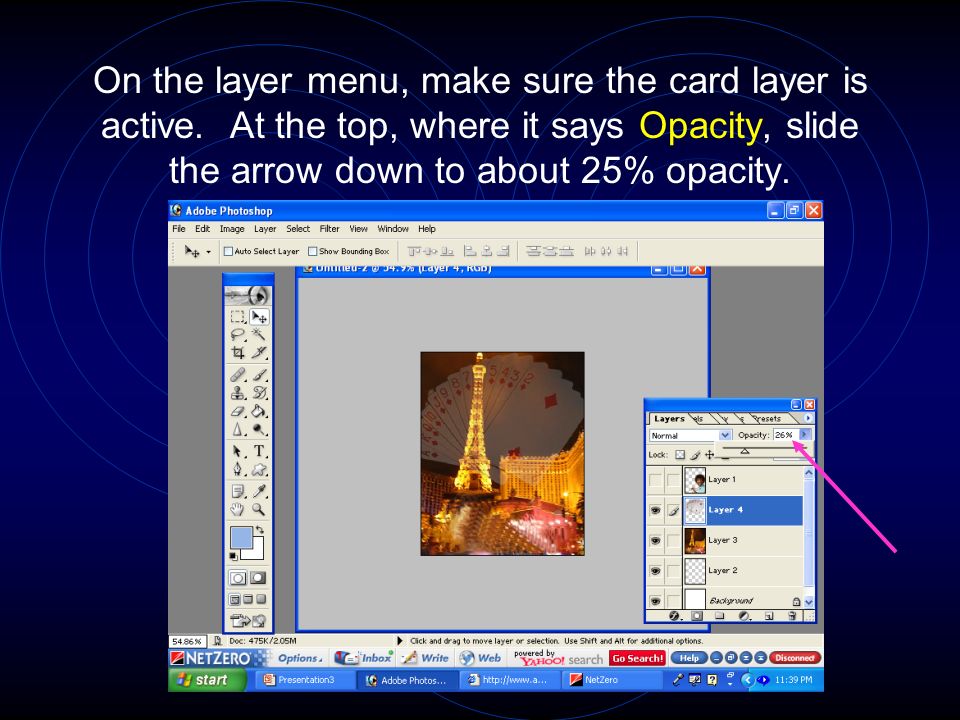Image resolution: width=960 pixels, height=720 pixels.
Task: Select the Move tool in toolbox
Action: 259,317
